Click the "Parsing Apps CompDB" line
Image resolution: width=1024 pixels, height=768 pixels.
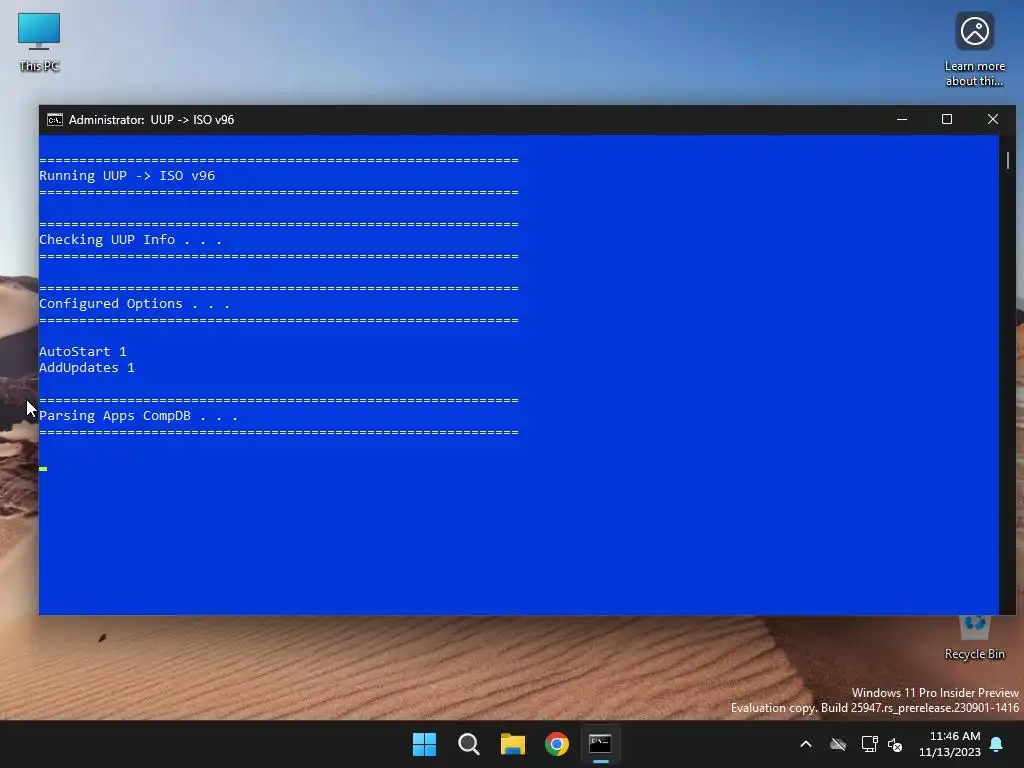click(x=138, y=416)
